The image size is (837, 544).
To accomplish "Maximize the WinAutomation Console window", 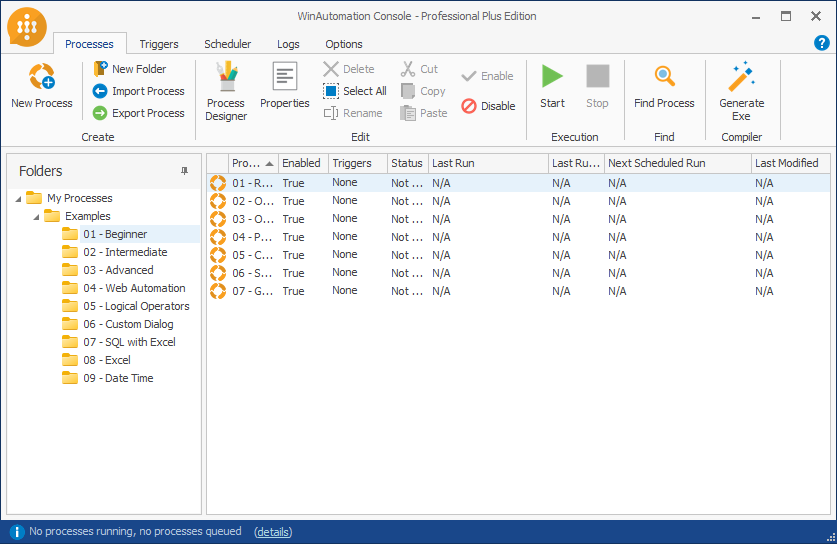I will (x=786, y=17).
